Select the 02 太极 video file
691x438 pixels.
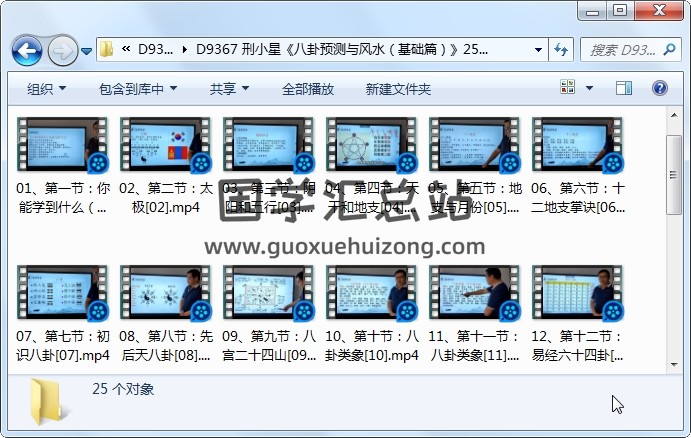click(x=164, y=146)
